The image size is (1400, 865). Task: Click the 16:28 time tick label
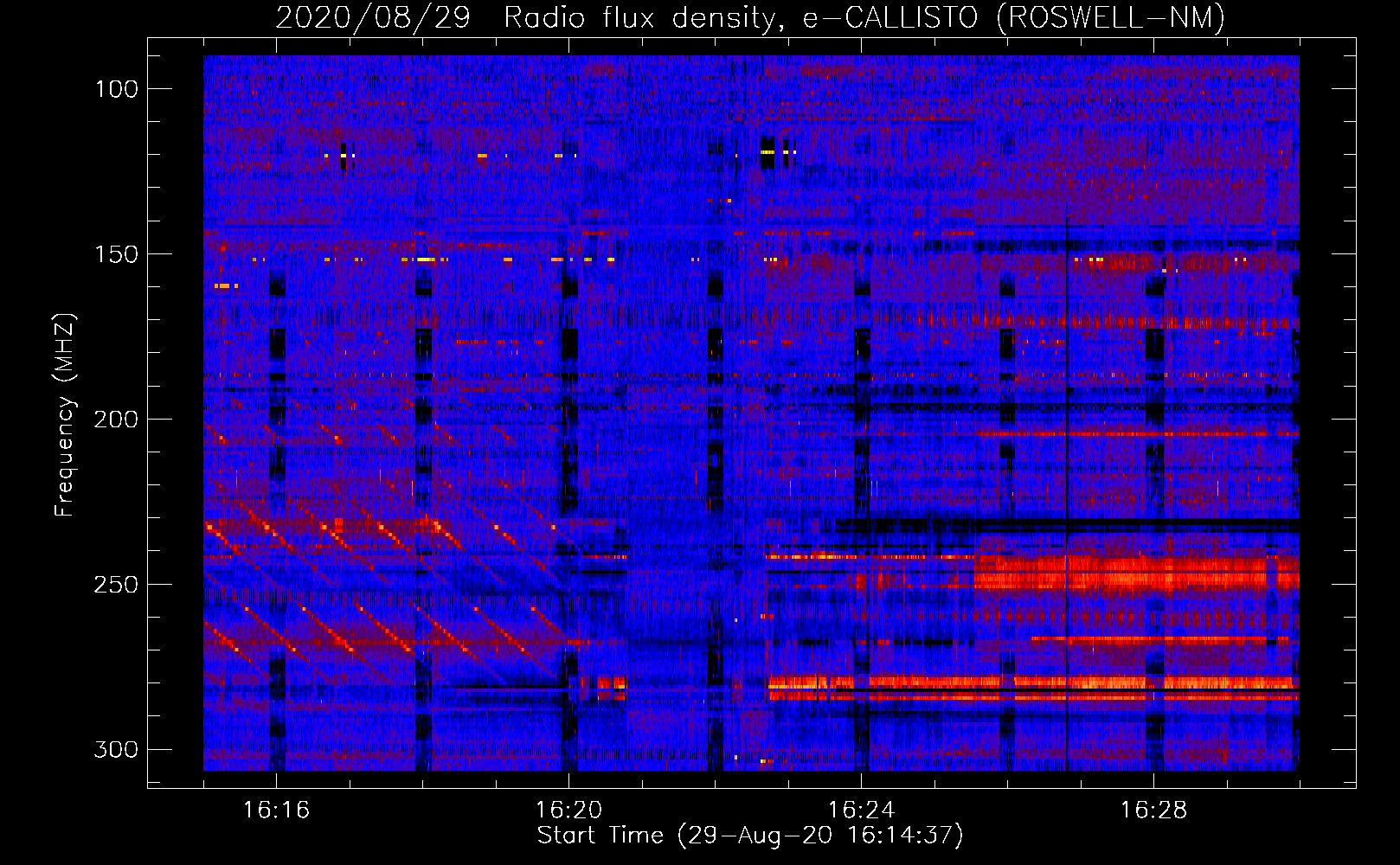pos(1153,811)
